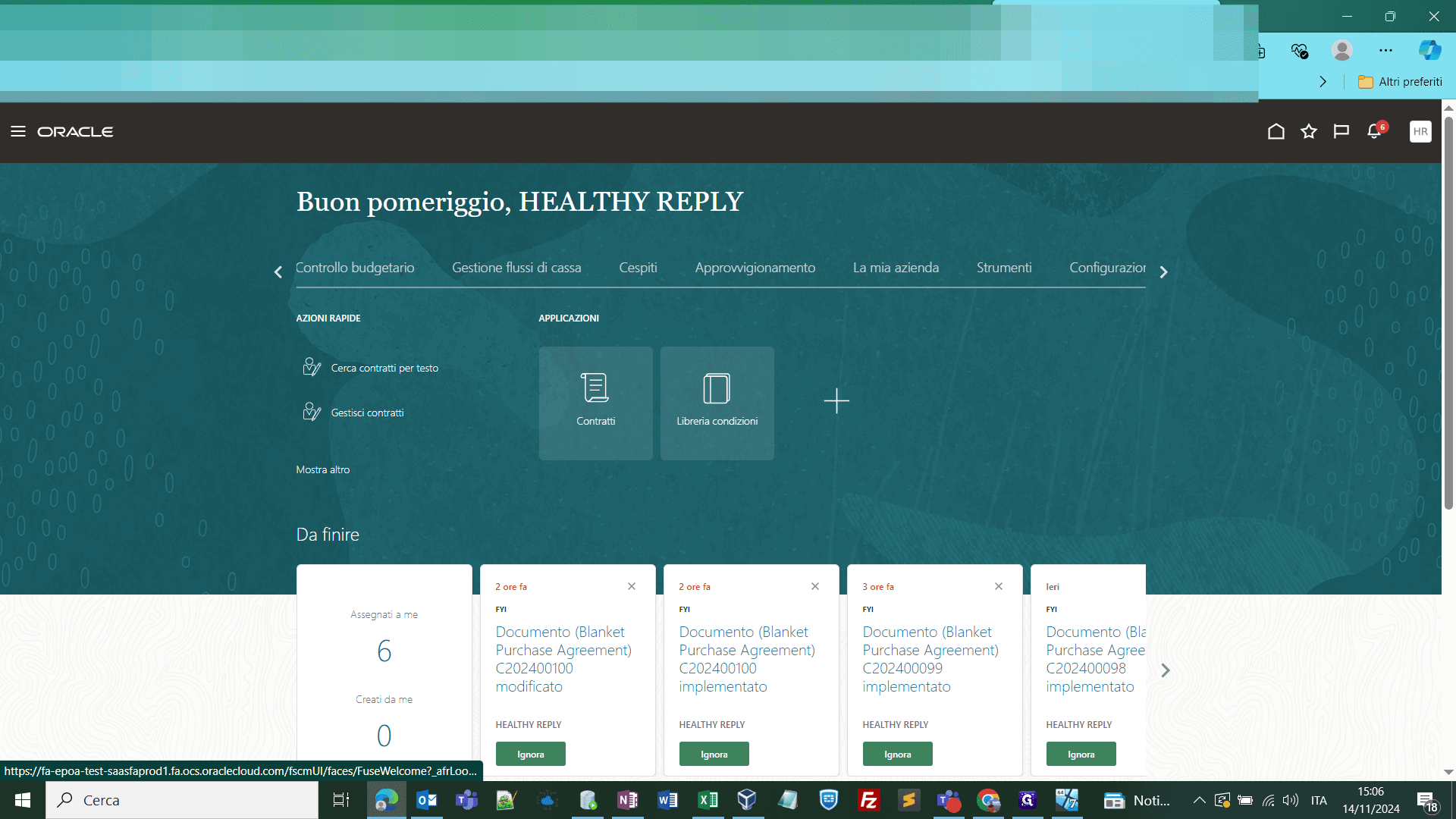Select the Gestione flussi di cassa tab

point(516,268)
